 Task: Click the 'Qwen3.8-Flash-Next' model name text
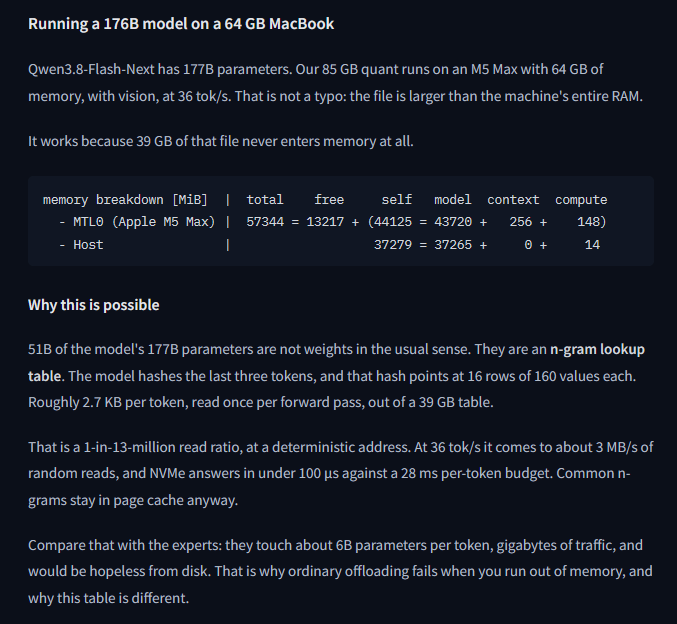91,69
